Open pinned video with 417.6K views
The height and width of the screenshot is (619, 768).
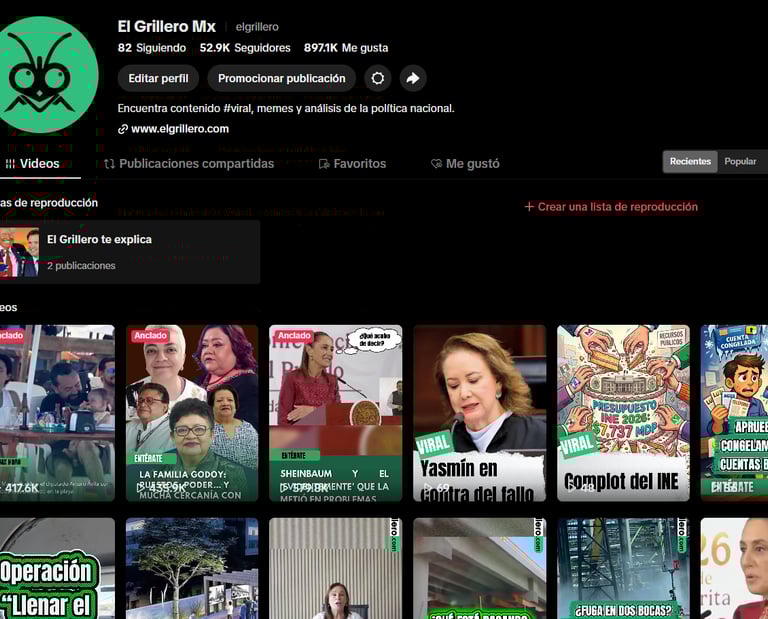click(57, 413)
